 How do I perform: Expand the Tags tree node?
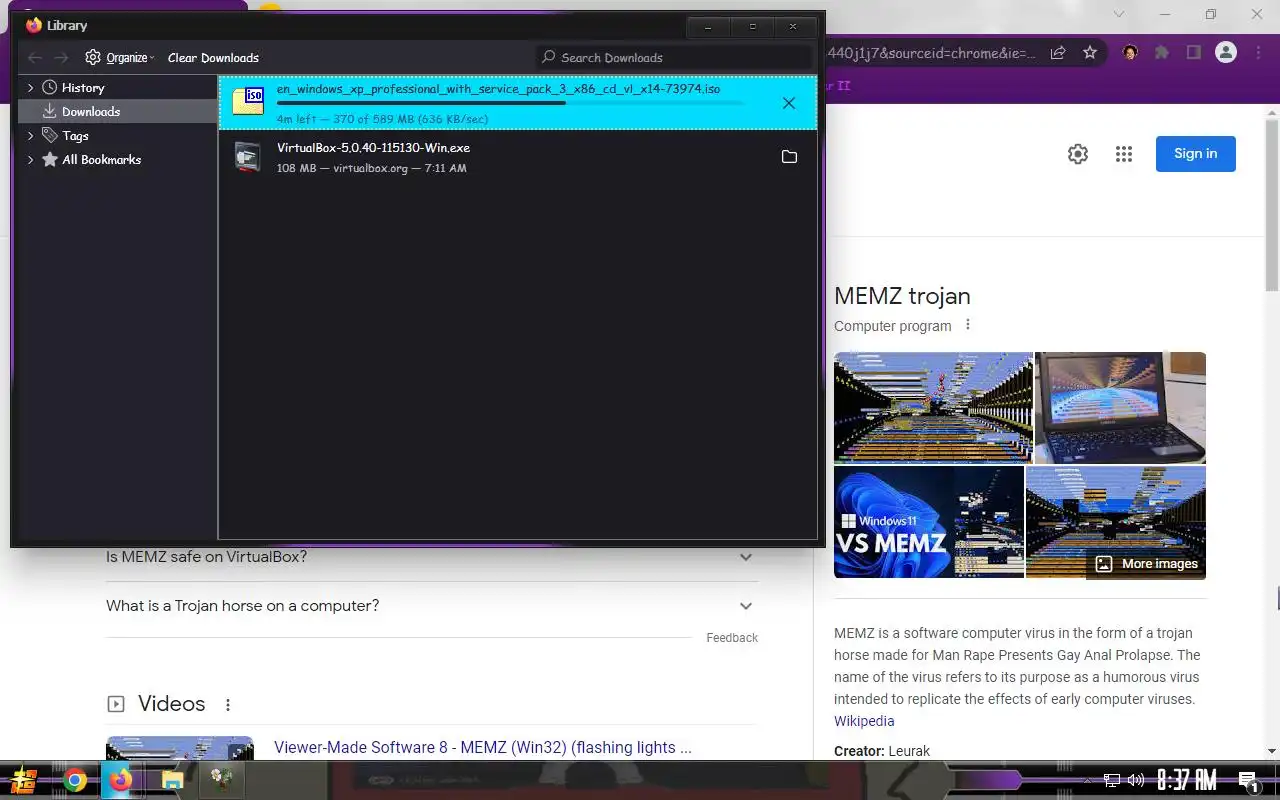click(31, 136)
